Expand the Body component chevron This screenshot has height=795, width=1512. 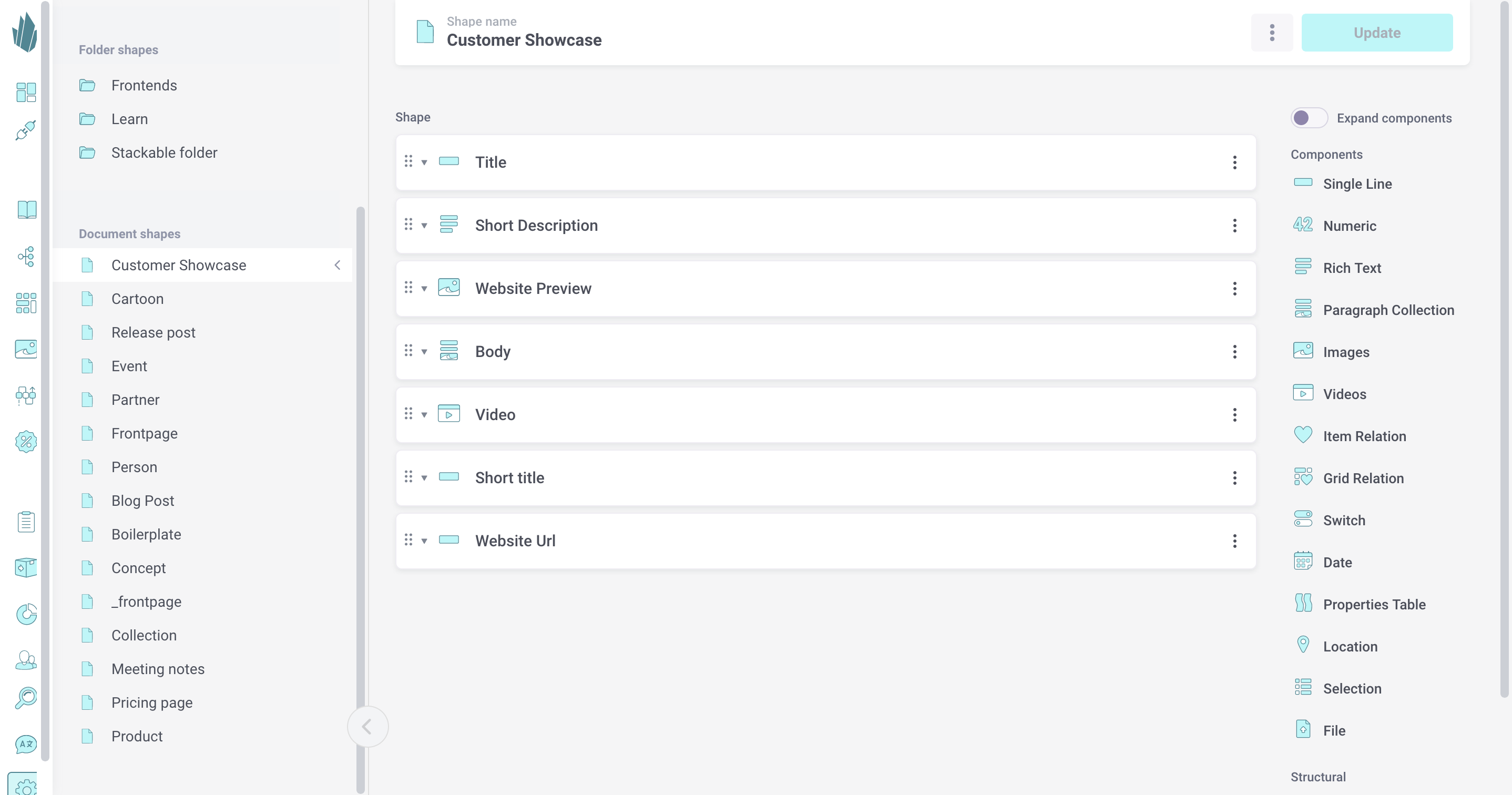click(x=424, y=351)
